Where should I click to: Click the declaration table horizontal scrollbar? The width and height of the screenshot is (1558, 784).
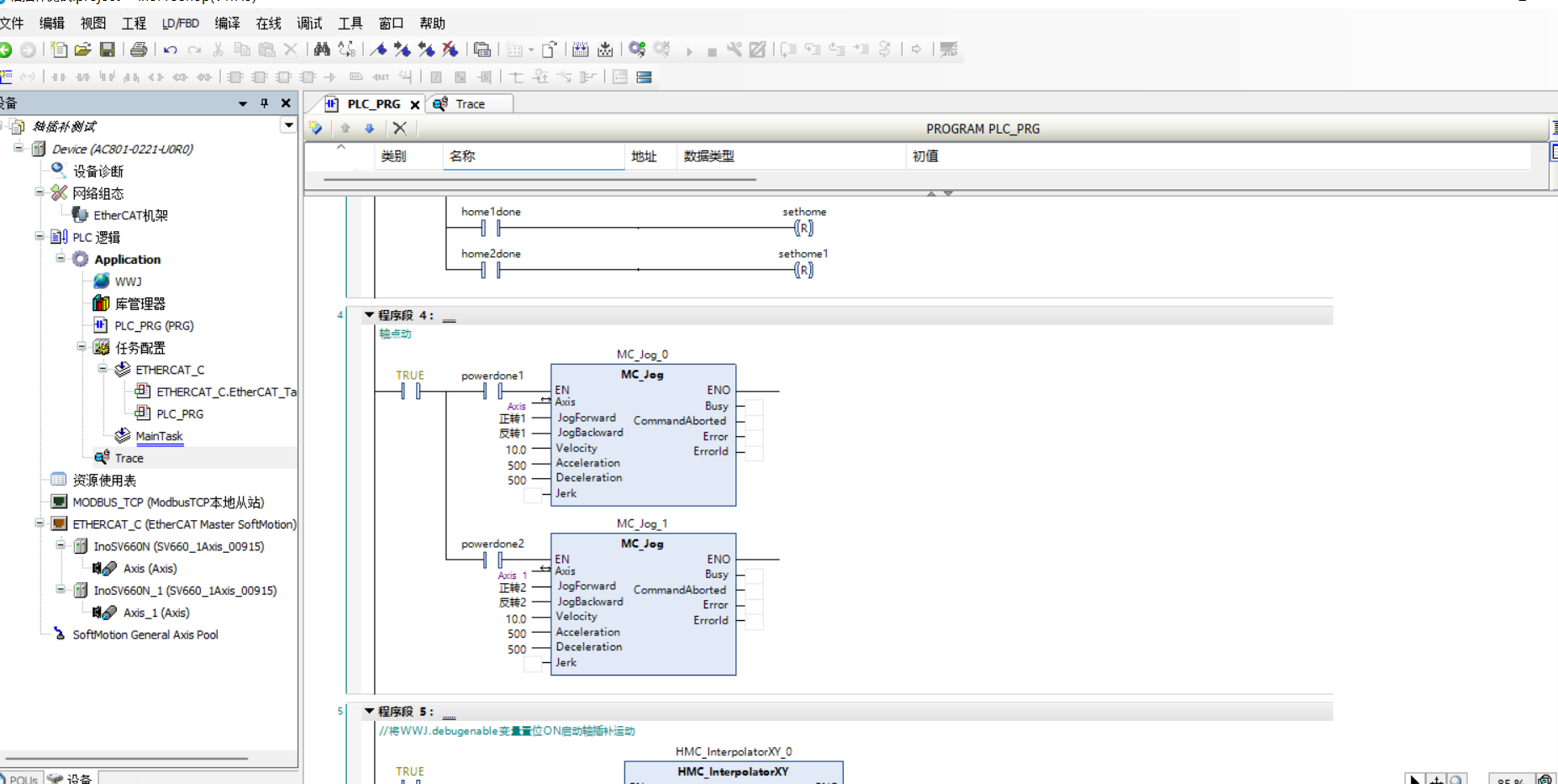(x=540, y=179)
